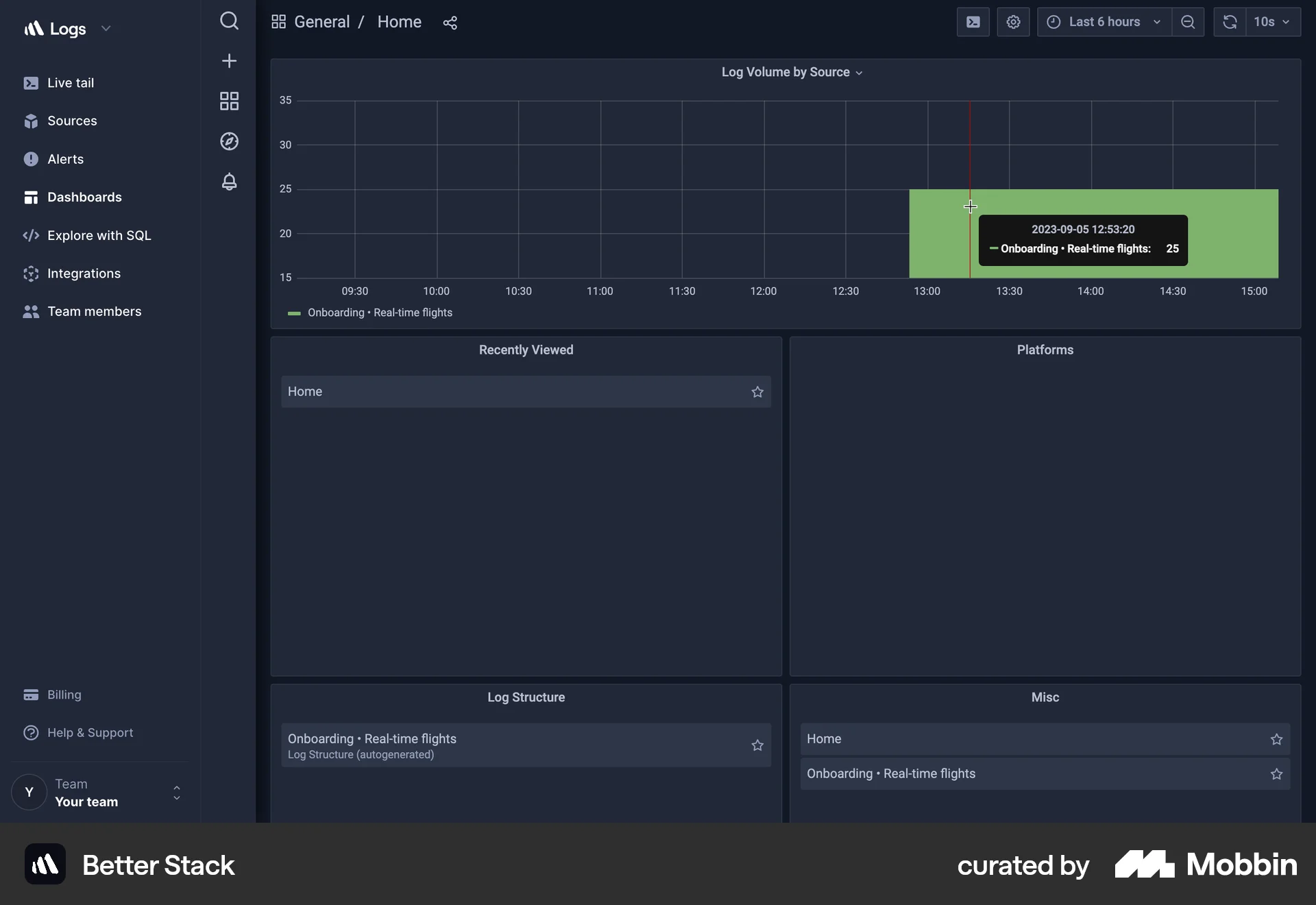
Task: Open the Alerts page
Action: coord(66,159)
